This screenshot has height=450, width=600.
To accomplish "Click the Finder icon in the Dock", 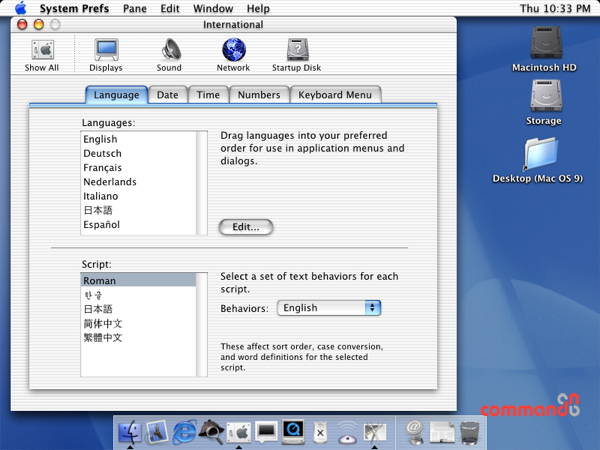I will pos(130,434).
